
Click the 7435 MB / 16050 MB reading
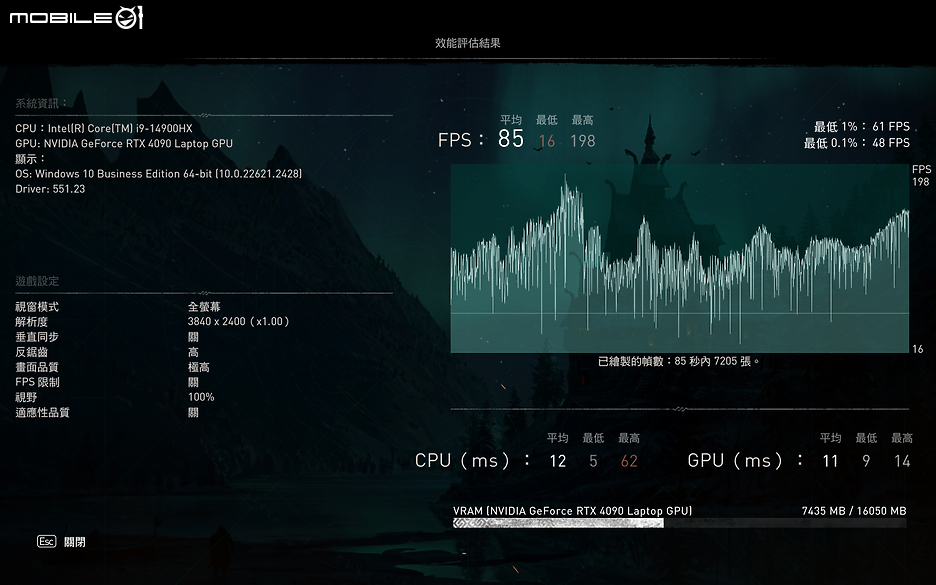(x=854, y=511)
